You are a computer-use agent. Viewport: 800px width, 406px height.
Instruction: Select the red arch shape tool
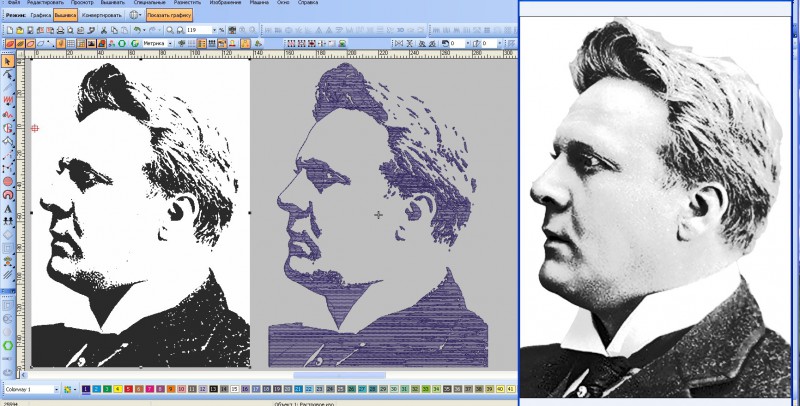pyautogui.click(x=8, y=195)
